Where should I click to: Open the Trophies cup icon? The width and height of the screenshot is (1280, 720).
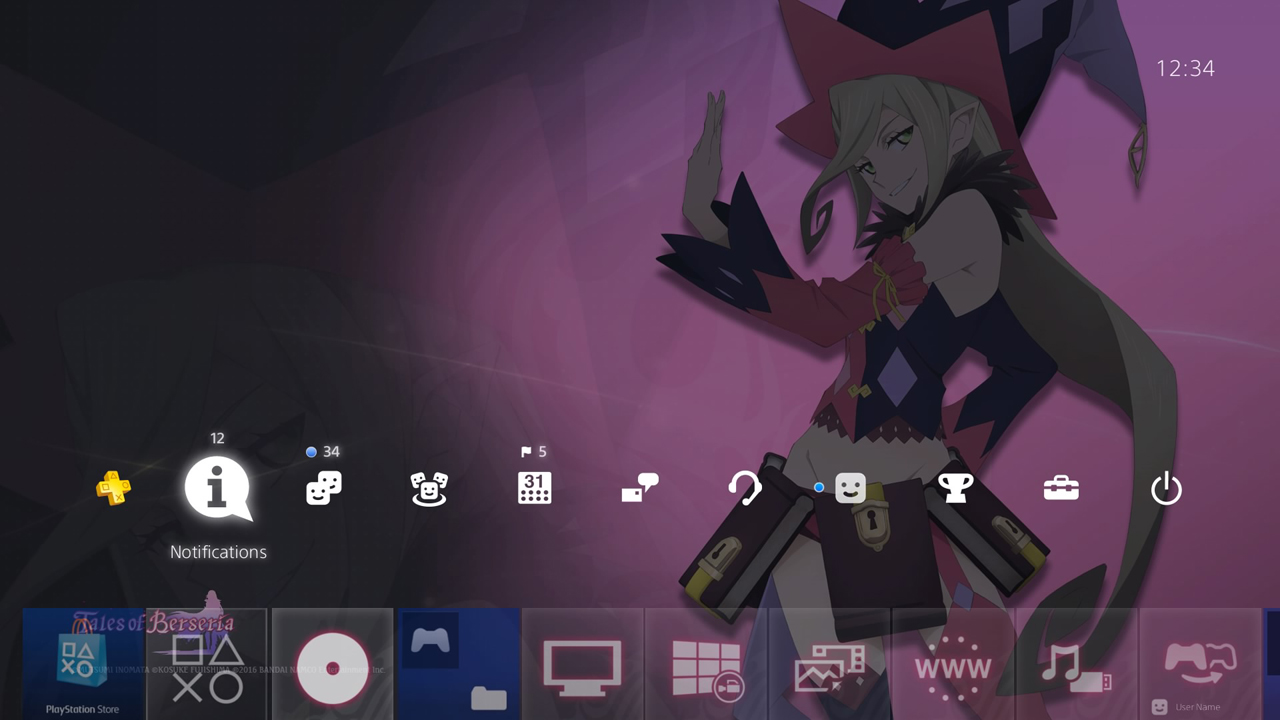[956, 488]
